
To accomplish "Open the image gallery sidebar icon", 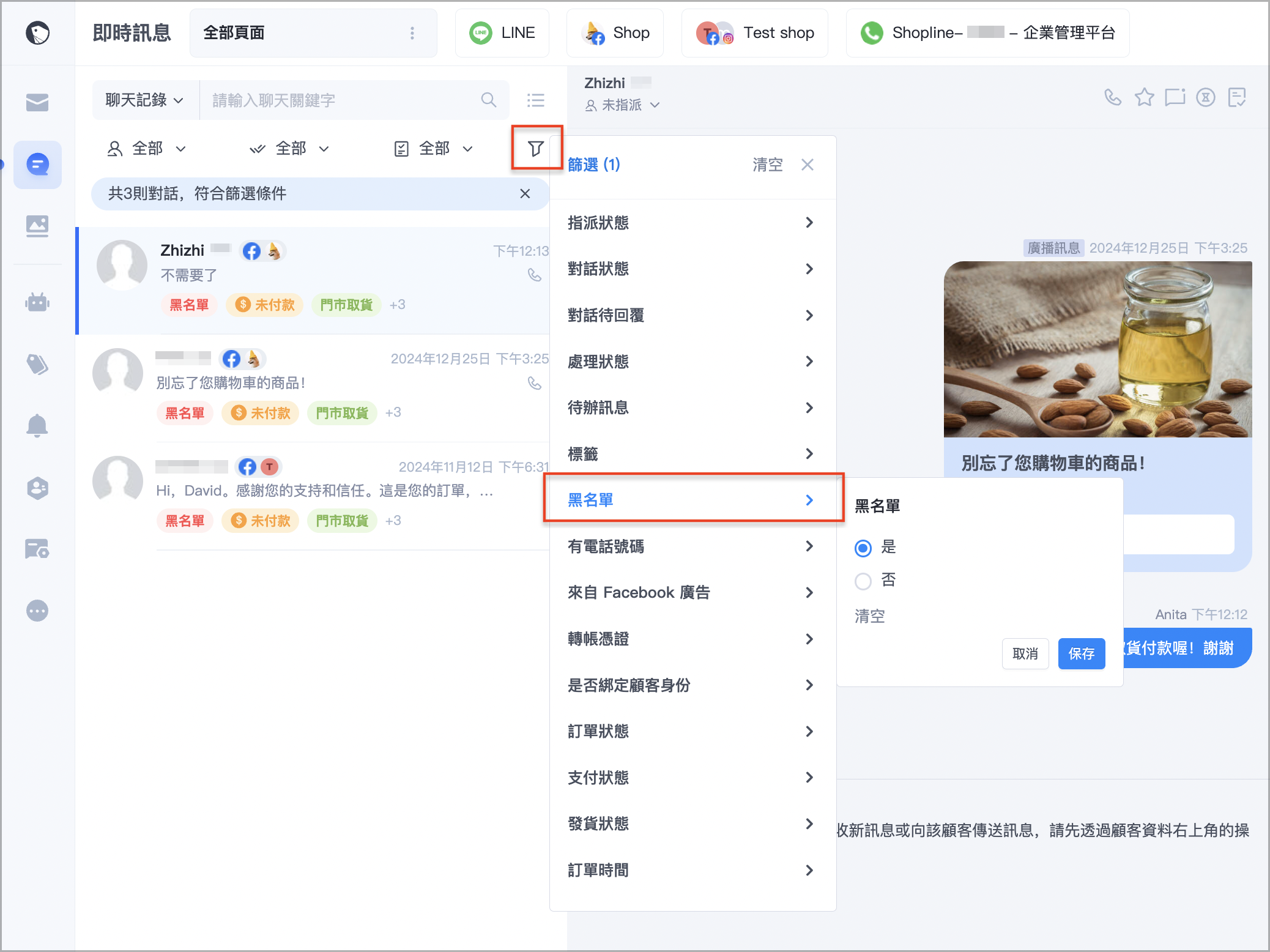I will click(37, 226).
